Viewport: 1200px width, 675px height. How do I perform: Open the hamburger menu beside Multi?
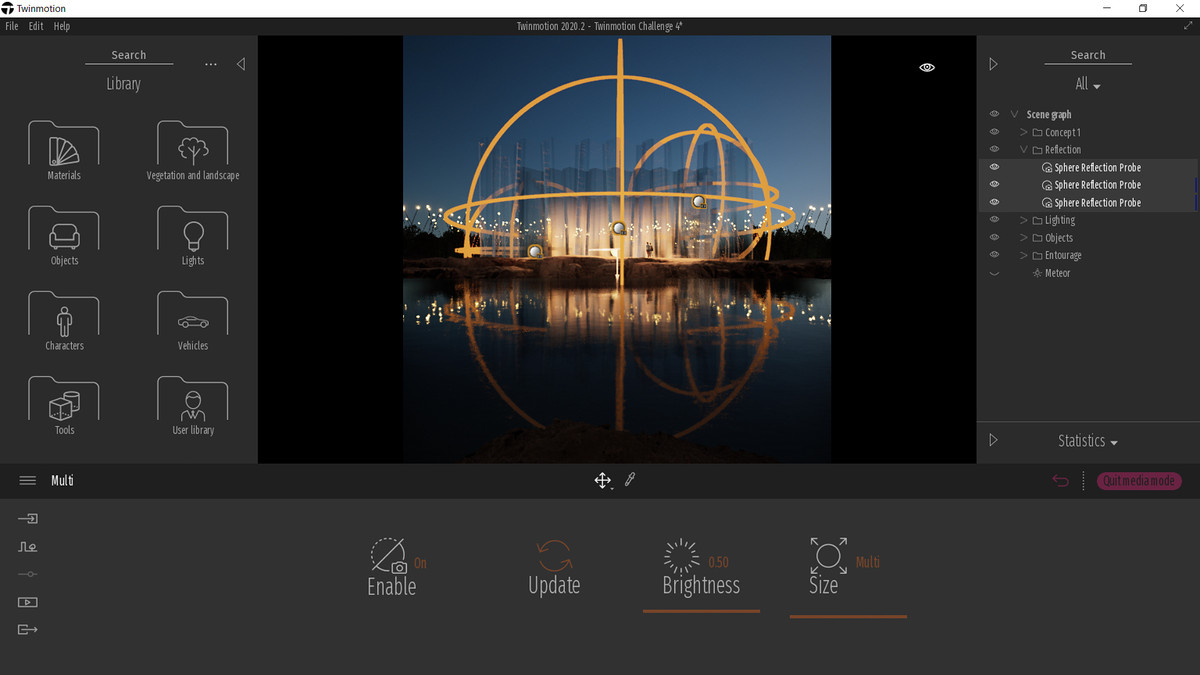[x=28, y=481]
